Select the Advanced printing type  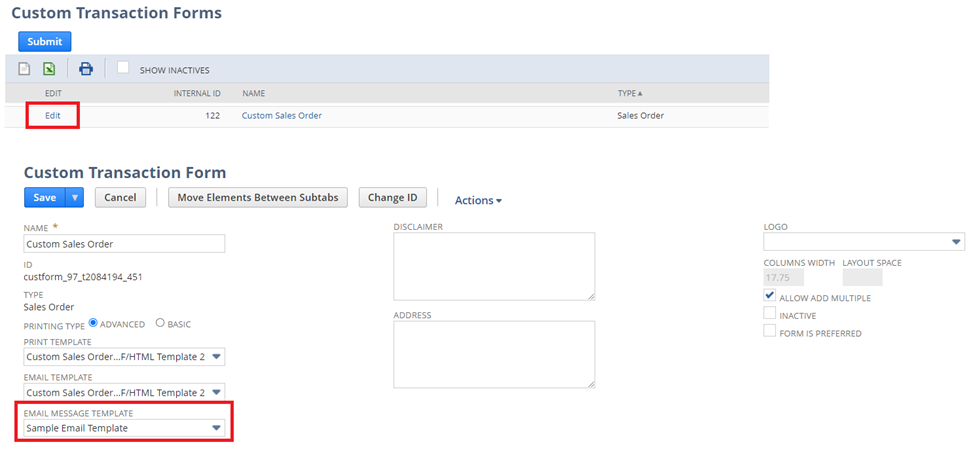click(93, 323)
